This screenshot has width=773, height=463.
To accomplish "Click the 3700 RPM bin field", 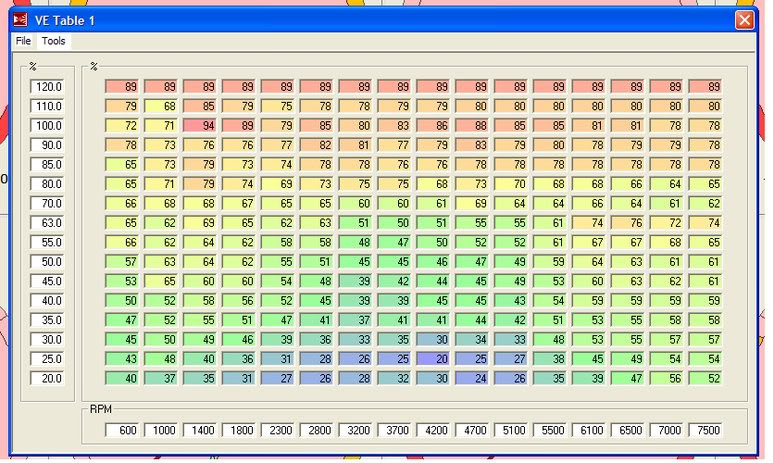I will click(x=394, y=430).
